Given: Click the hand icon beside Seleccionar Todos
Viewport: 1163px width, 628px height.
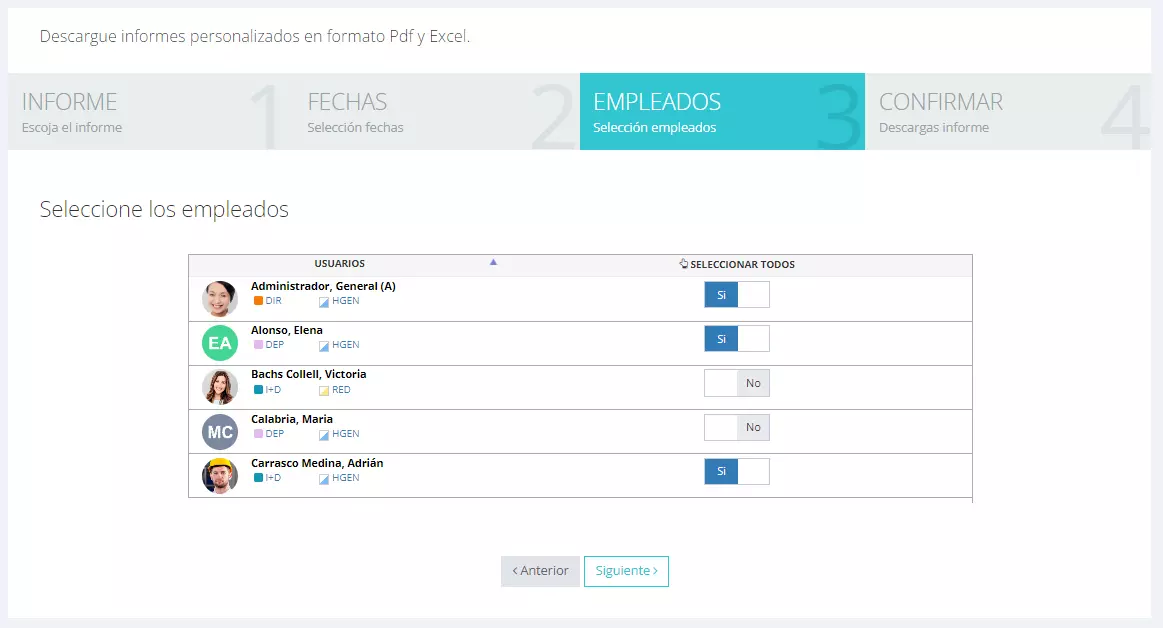Looking at the screenshot, I should tap(684, 263).
